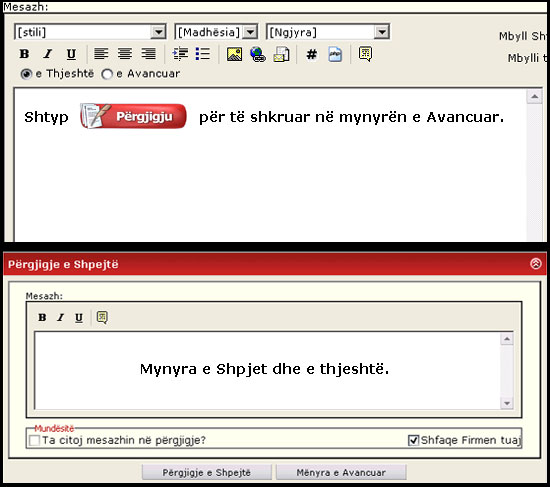Toggle bold in the advanced editor toolbar

pos(24,54)
